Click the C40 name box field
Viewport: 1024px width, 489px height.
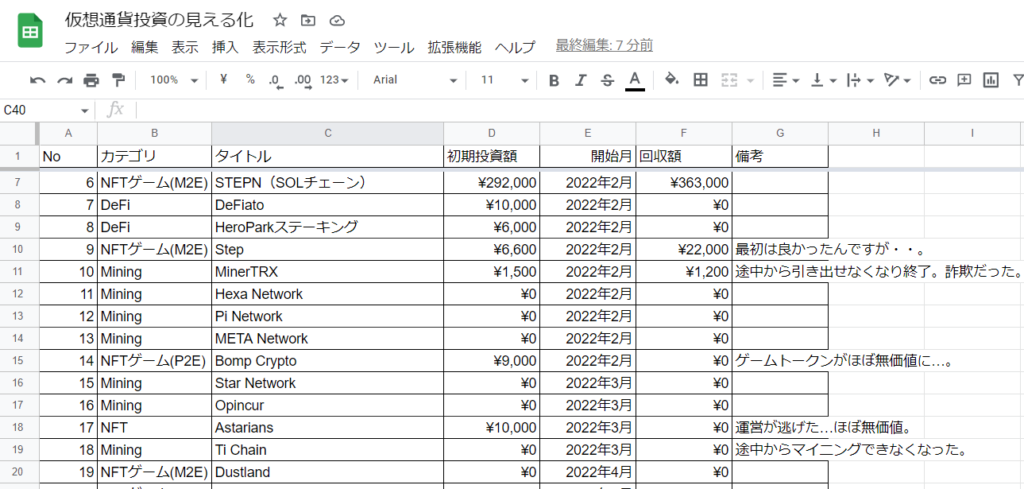coord(39,110)
